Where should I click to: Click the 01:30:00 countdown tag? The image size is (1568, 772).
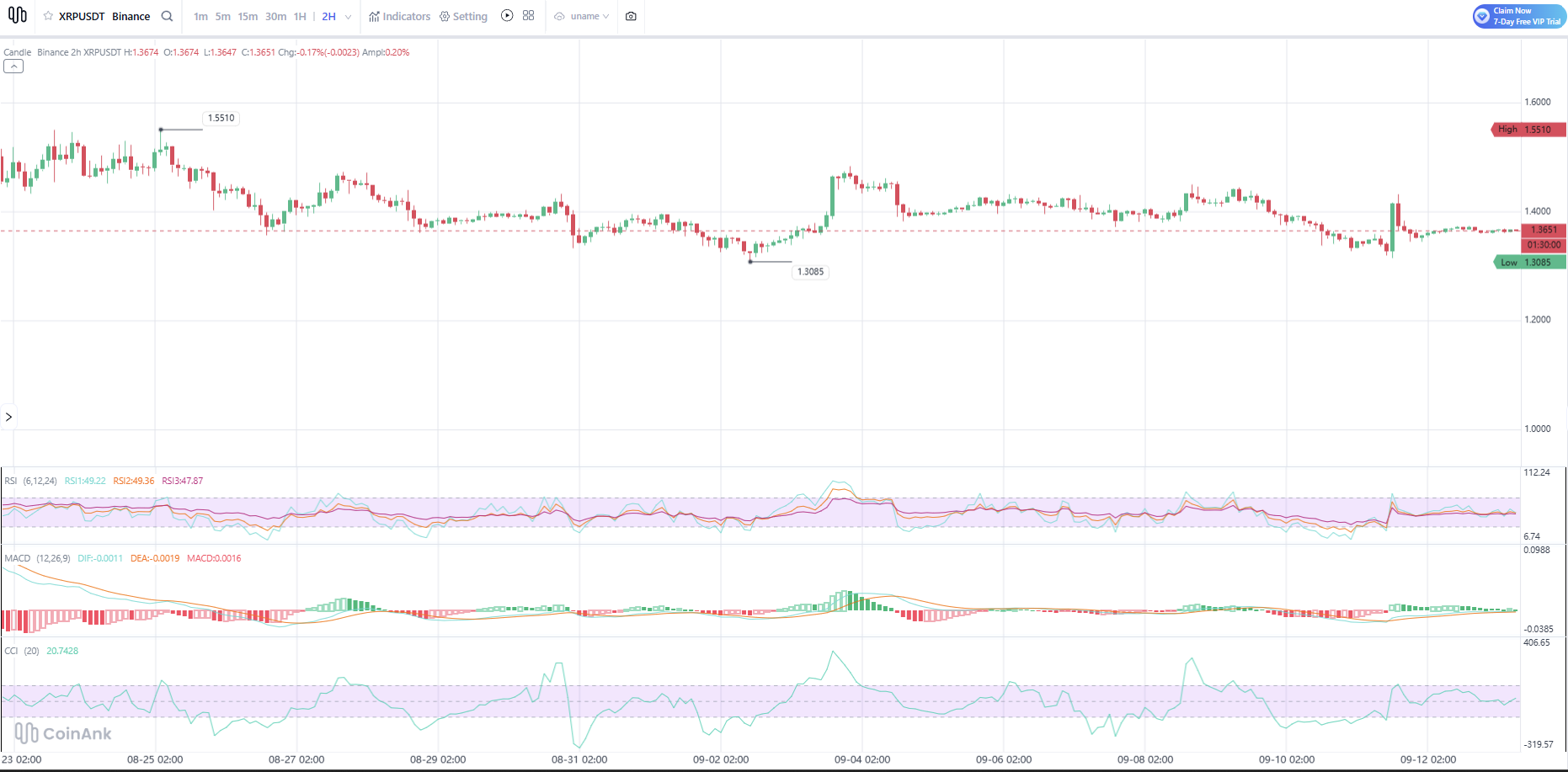click(1544, 245)
